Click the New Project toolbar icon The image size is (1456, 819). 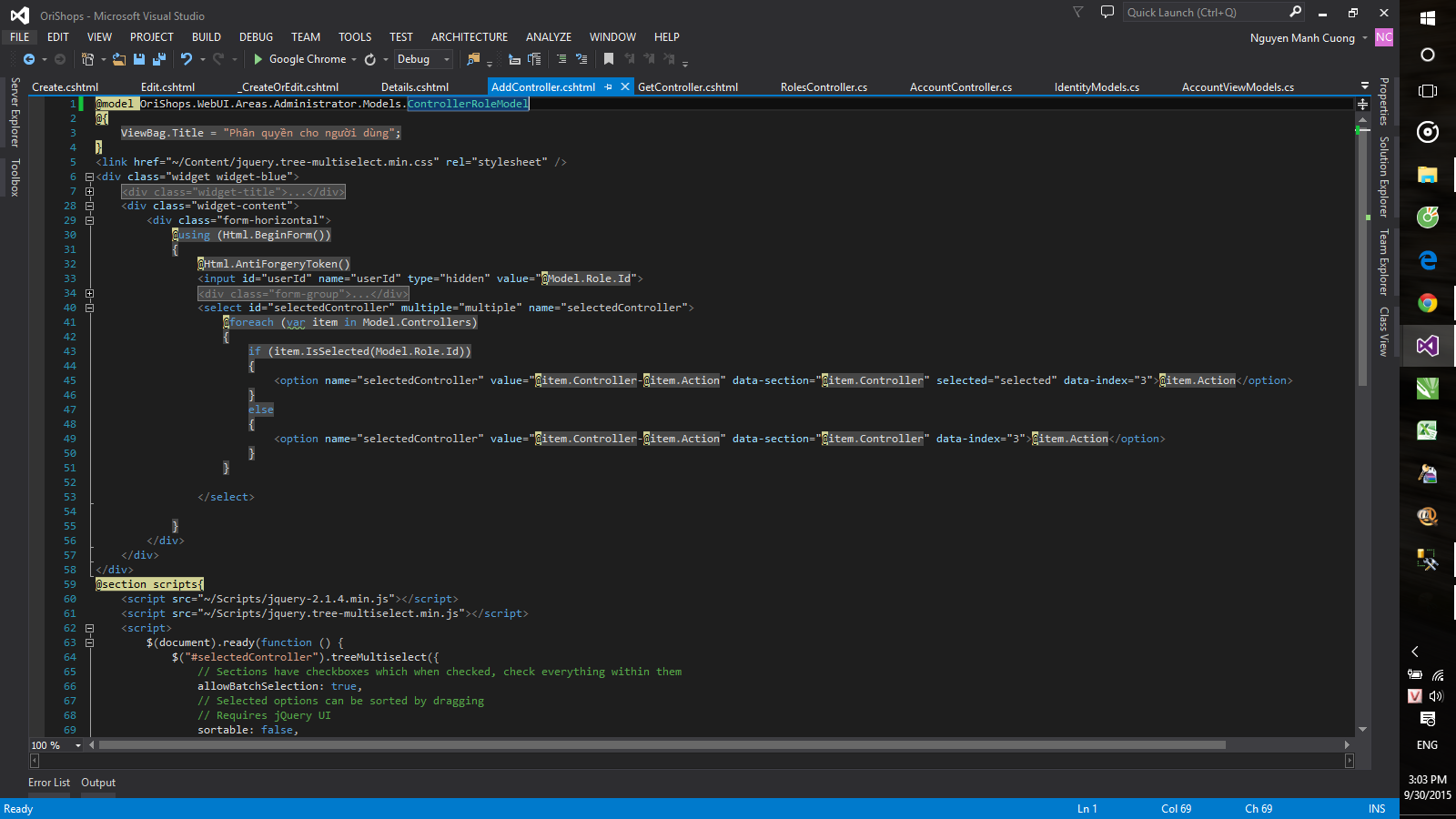[87, 59]
